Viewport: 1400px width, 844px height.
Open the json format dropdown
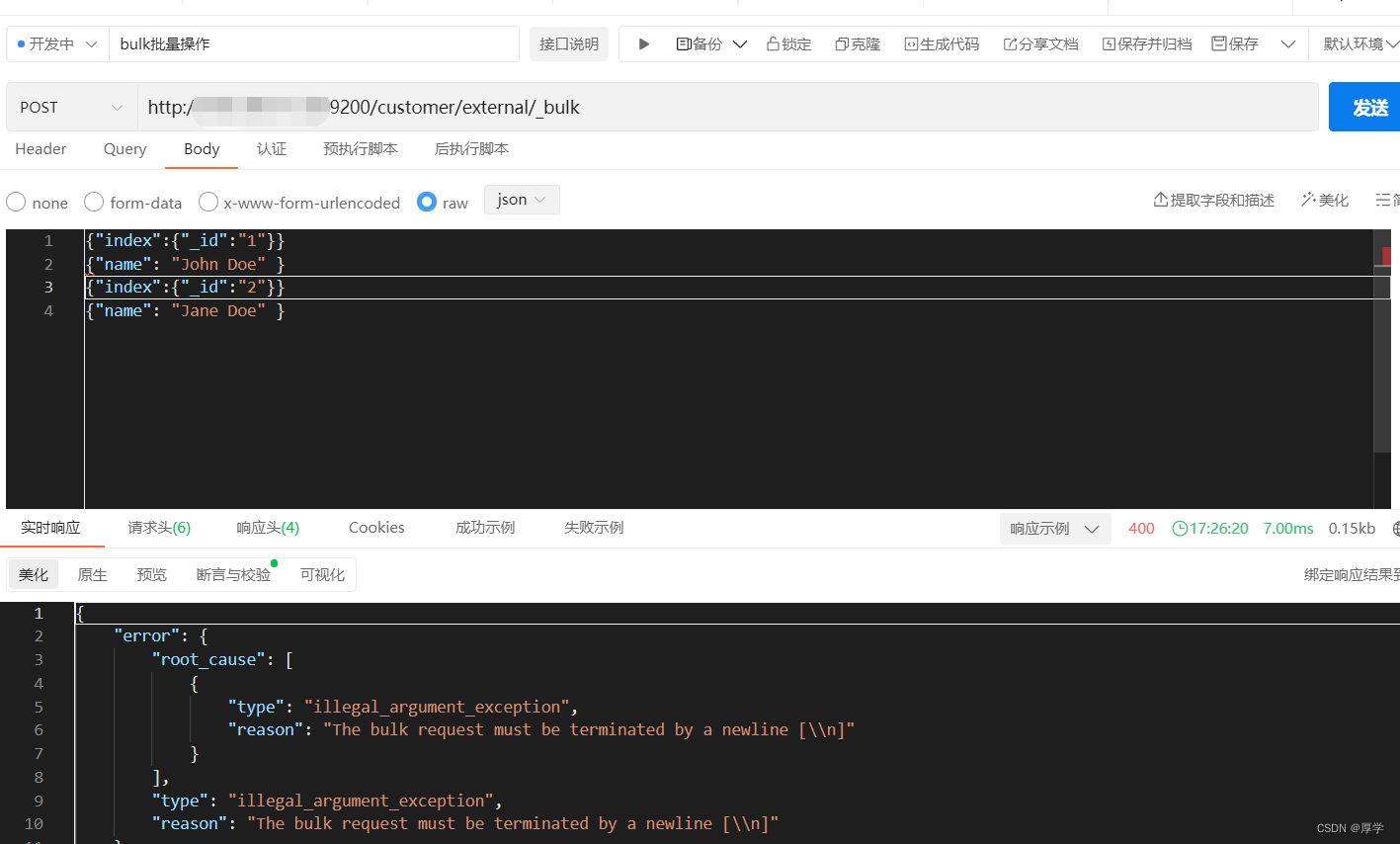click(522, 200)
